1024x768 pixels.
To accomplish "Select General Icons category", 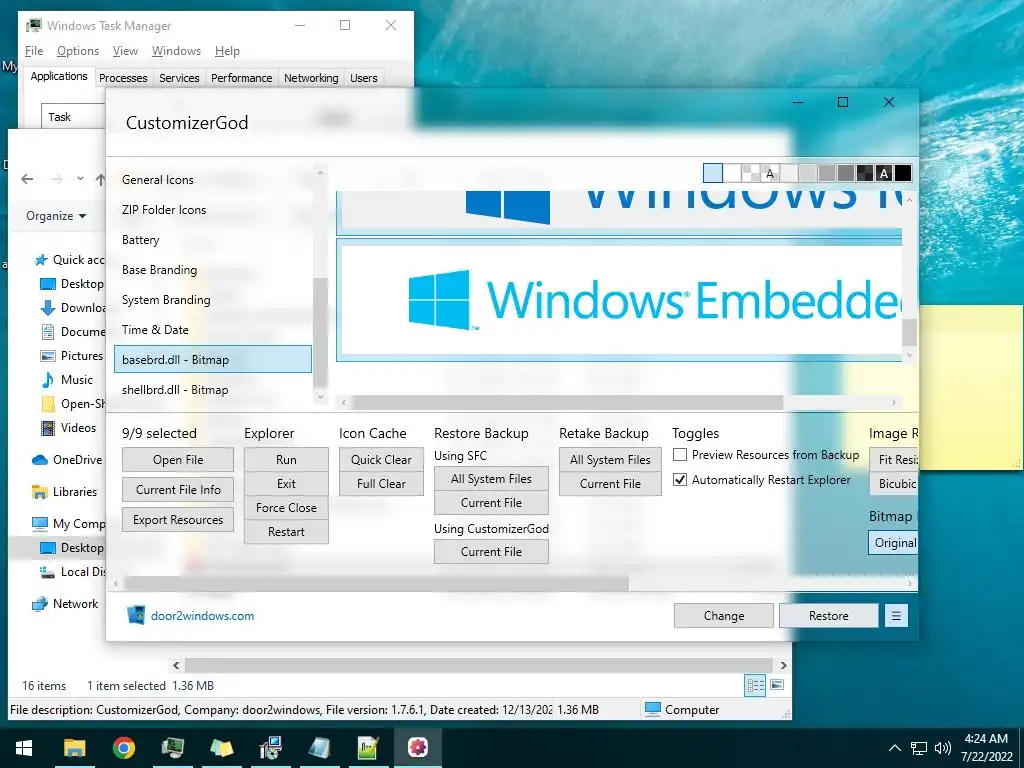I will coord(213,180).
